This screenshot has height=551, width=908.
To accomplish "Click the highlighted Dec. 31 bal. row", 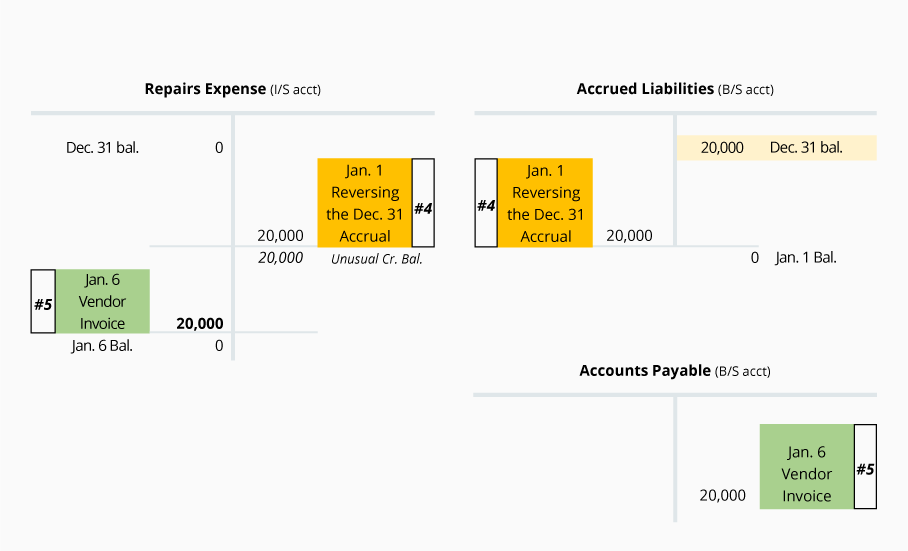I will pyautogui.click(x=776, y=148).
